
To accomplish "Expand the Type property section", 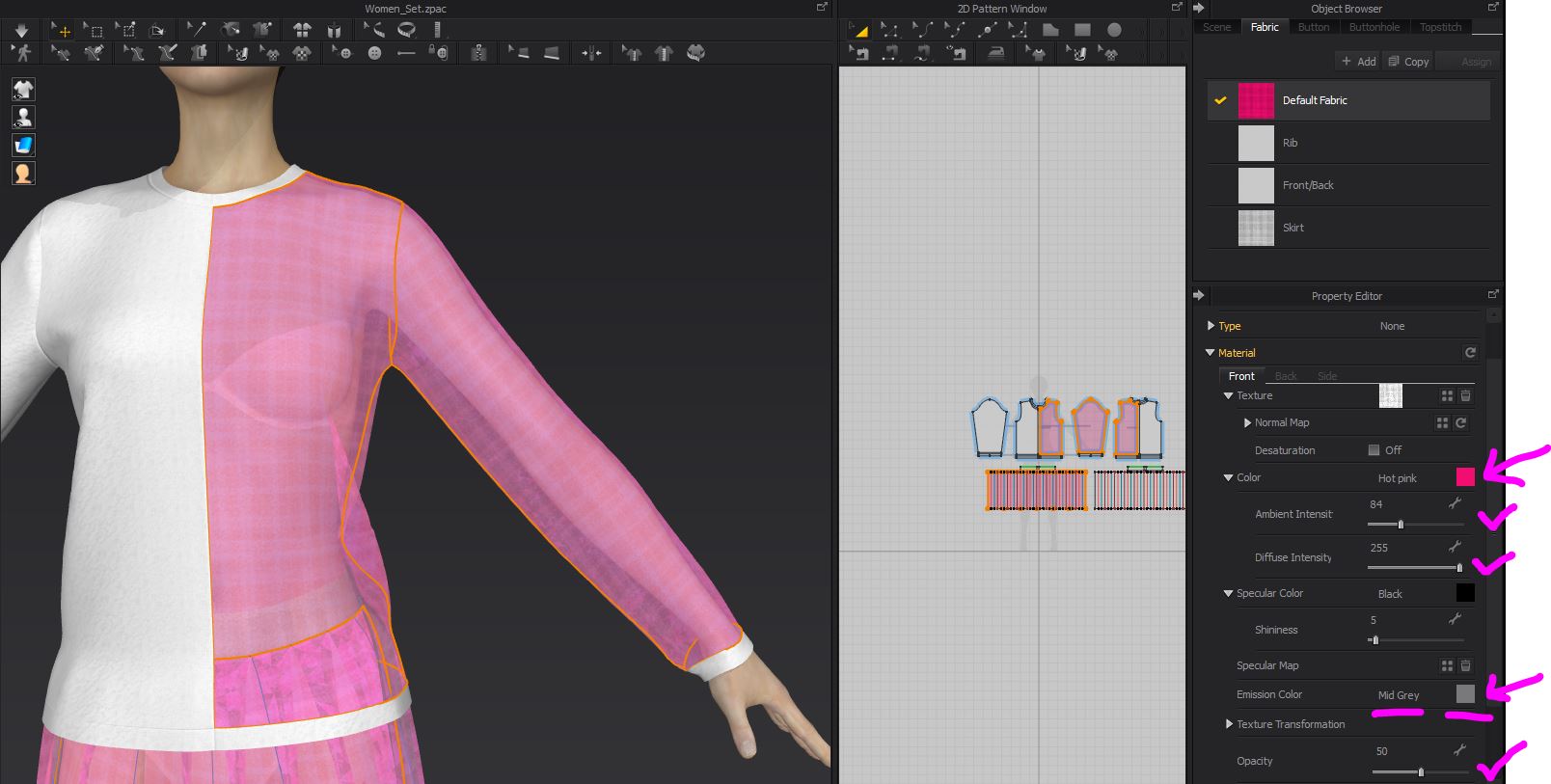I will point(1211,326).
